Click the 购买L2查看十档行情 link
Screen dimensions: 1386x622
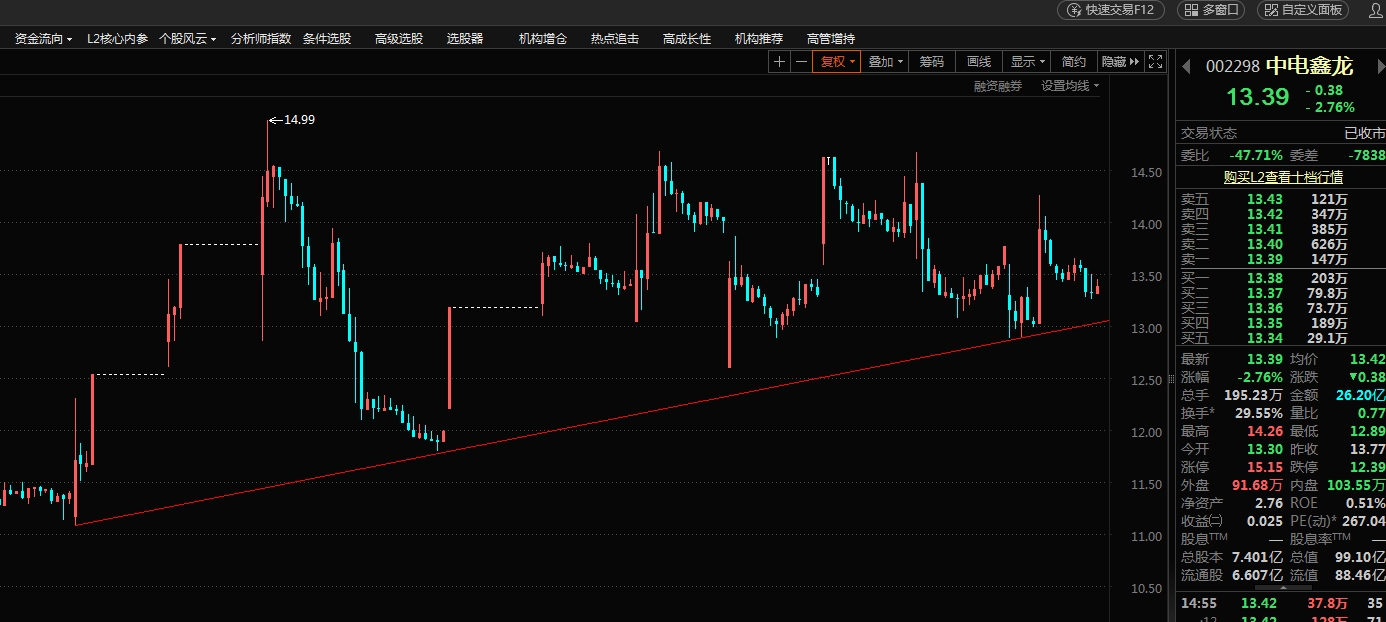pos(1283,177)
